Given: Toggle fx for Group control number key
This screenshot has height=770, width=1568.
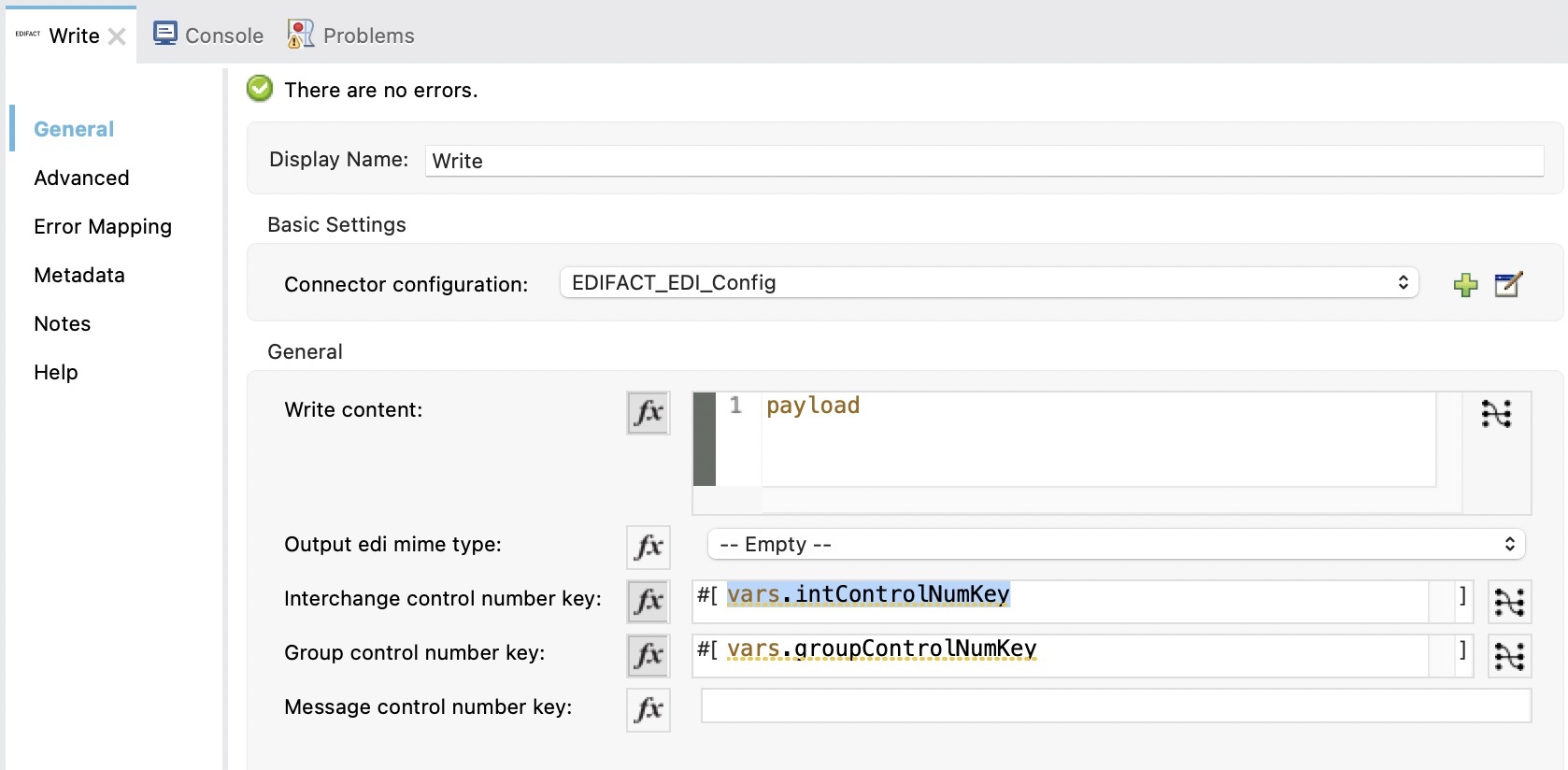Looking at the screenshot, I should [649, 656].
